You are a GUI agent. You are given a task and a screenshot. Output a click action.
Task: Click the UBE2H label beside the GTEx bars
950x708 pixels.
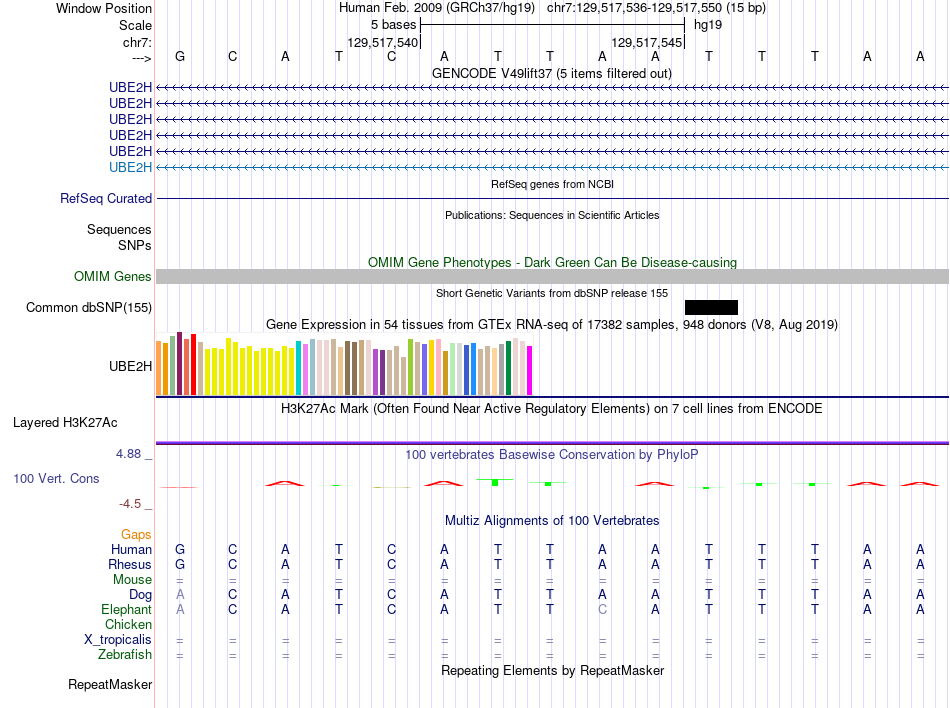tap(130, 366)
